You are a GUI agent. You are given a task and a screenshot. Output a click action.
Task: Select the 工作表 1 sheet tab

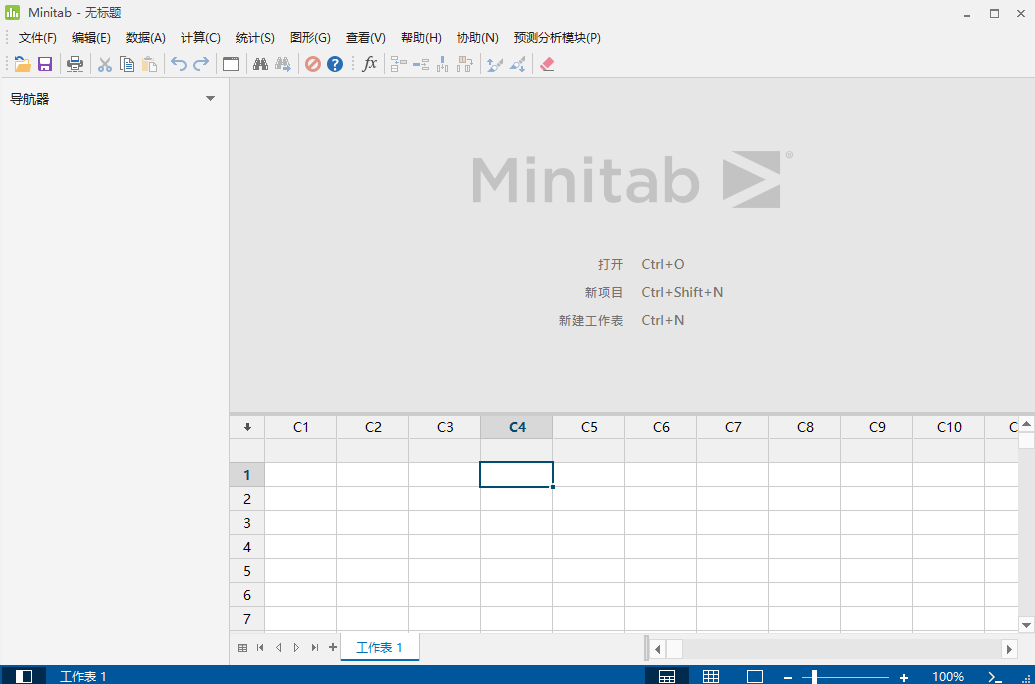point(380,647)
